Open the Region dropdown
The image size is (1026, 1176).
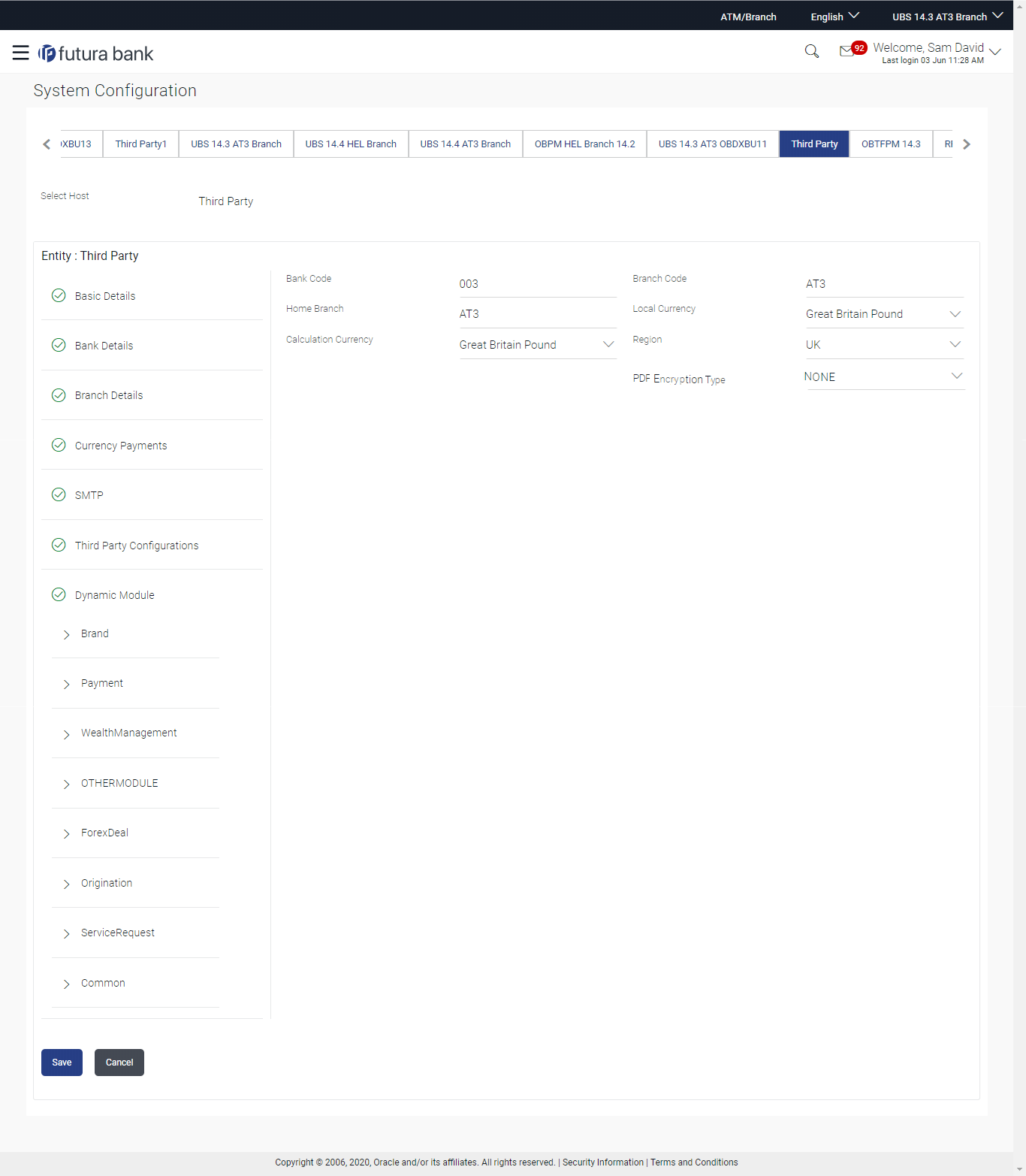point(884,345)
